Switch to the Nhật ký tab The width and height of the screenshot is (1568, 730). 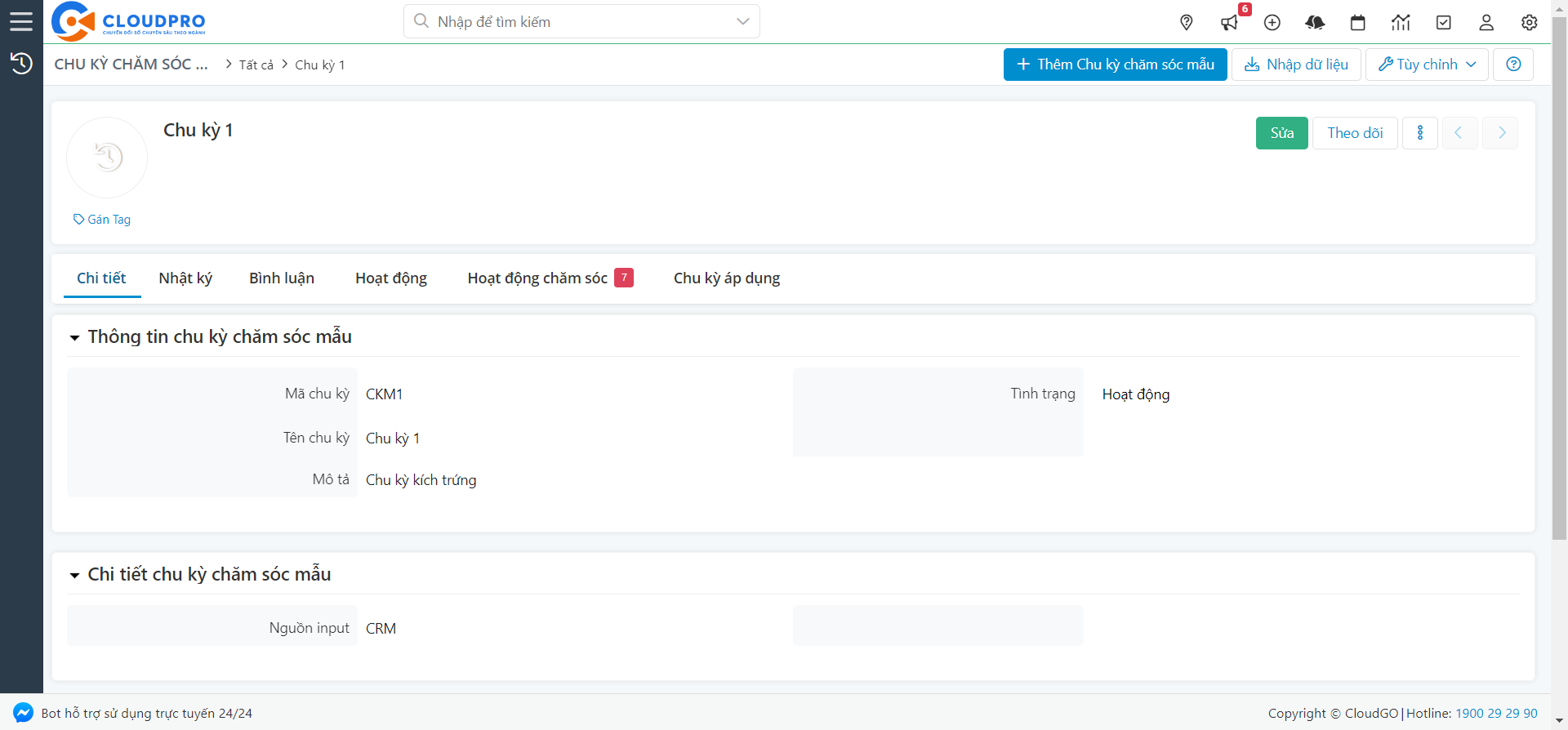185,278
